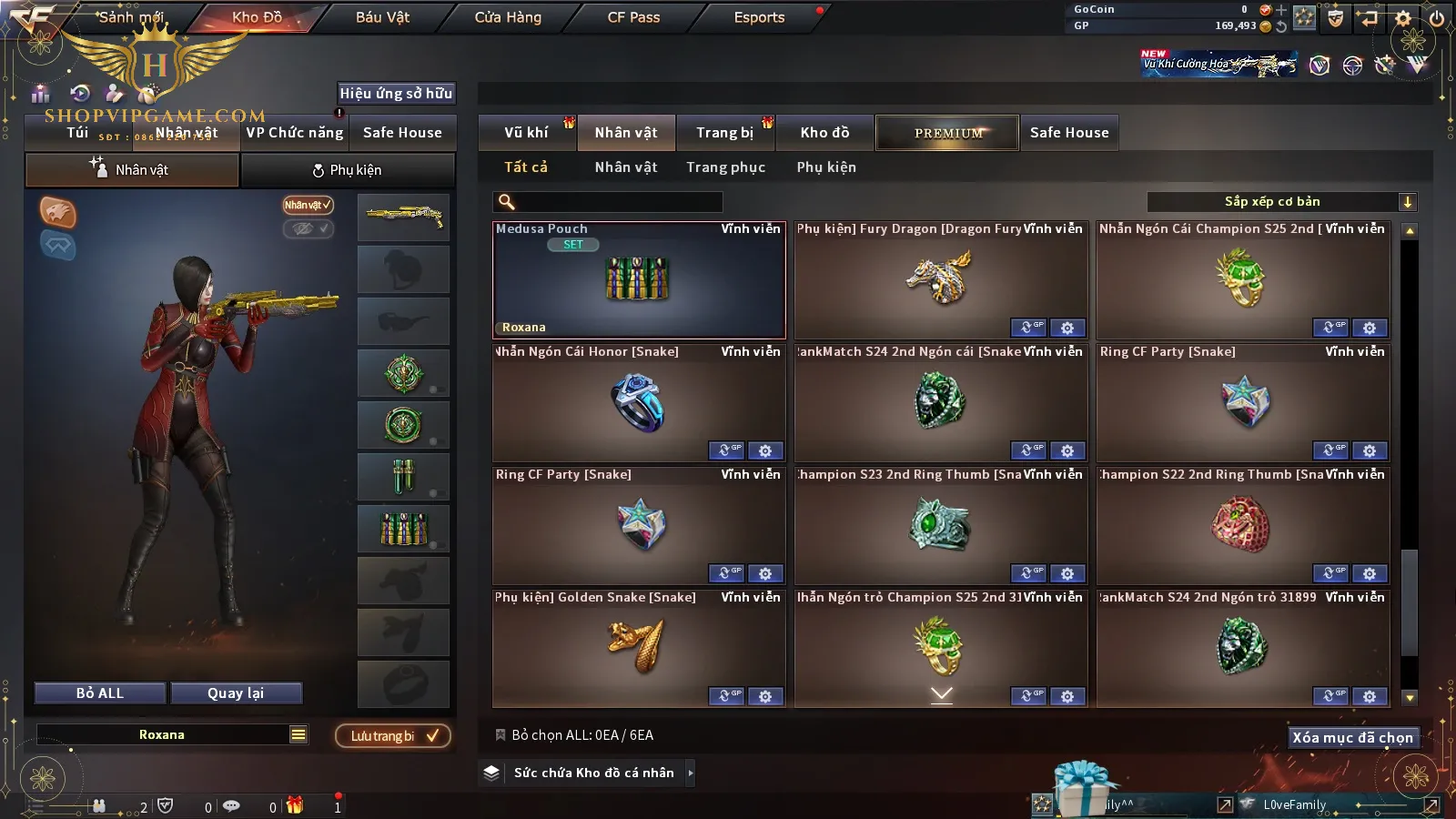Viewport: 1456px width, 819px height.
Task: Click the power exit icon
Action: [x=1437, y=17]
